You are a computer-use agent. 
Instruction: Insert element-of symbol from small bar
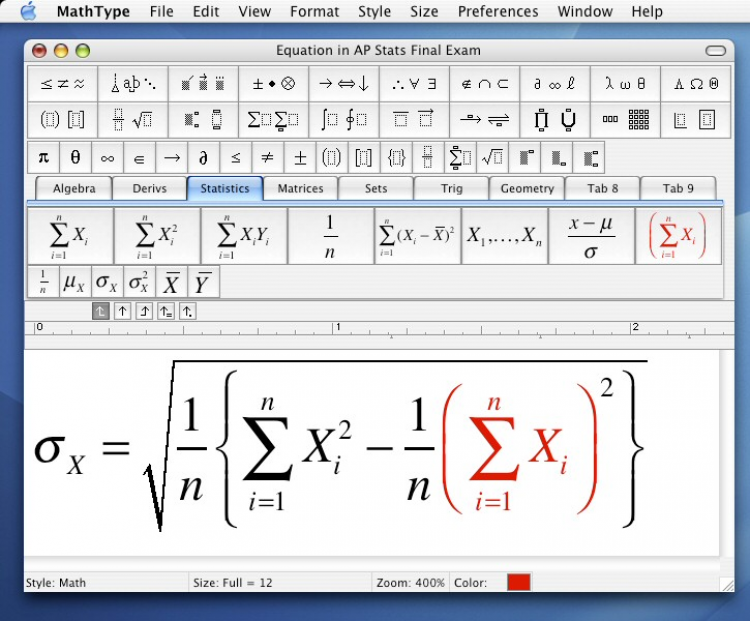point(140,157)
